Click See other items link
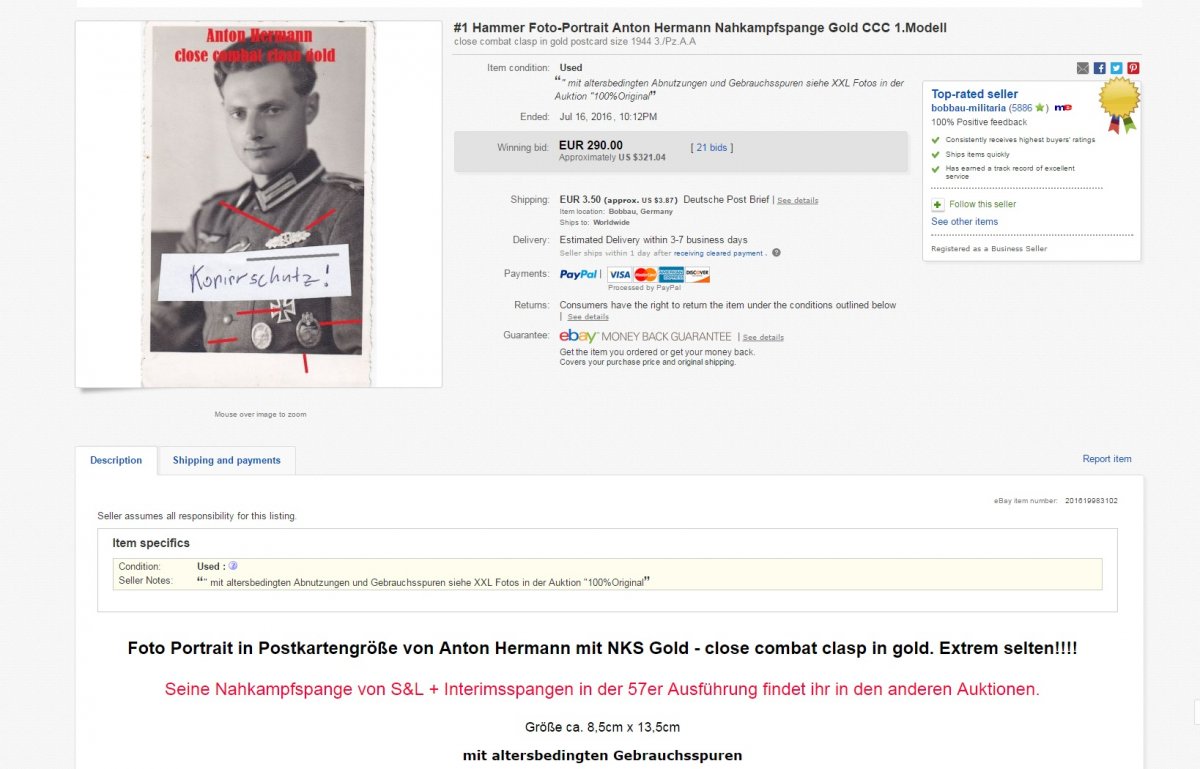Image resolution: width=1200 pixels, height=769 pixels. (x=964, y=222)
